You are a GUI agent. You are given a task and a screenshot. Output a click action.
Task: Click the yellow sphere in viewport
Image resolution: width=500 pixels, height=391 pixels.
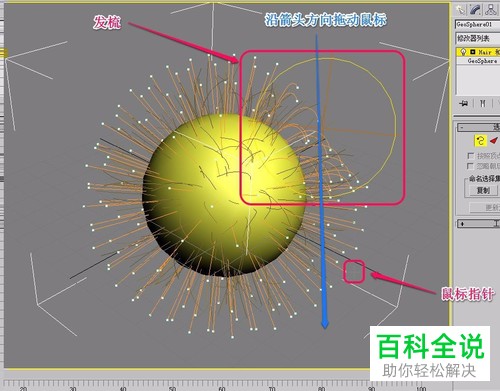coord(224,196)
